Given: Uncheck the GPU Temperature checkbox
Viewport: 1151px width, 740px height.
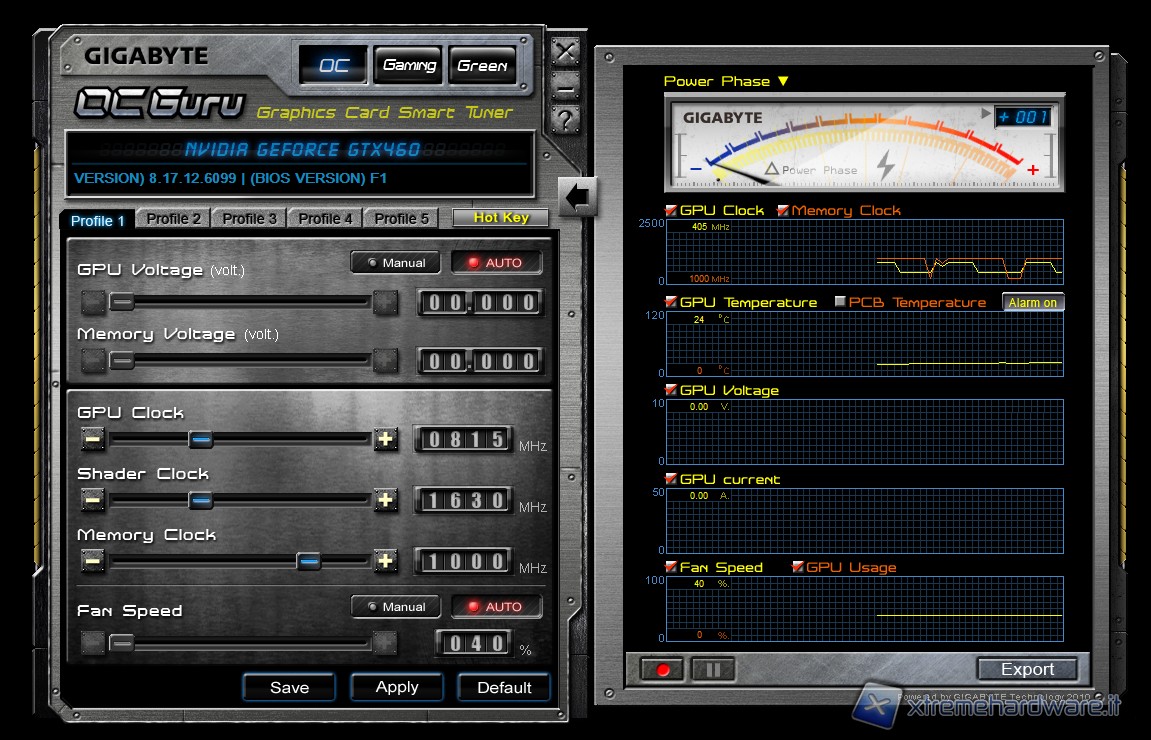Looking at the screenshot, I should pos(671,302).
